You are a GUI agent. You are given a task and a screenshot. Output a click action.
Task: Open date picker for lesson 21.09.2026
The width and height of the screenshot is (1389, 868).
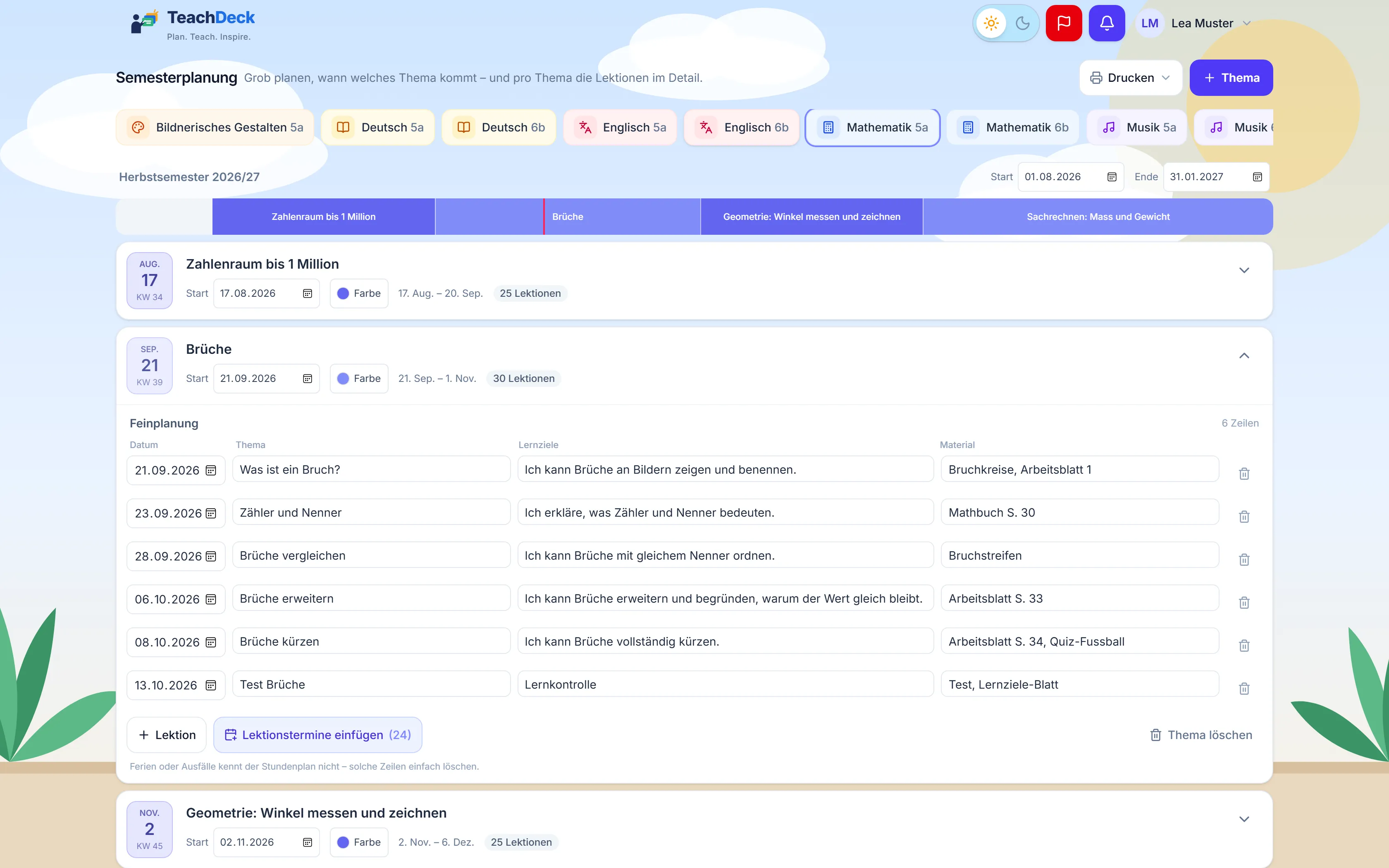click(x=211, y=470)
